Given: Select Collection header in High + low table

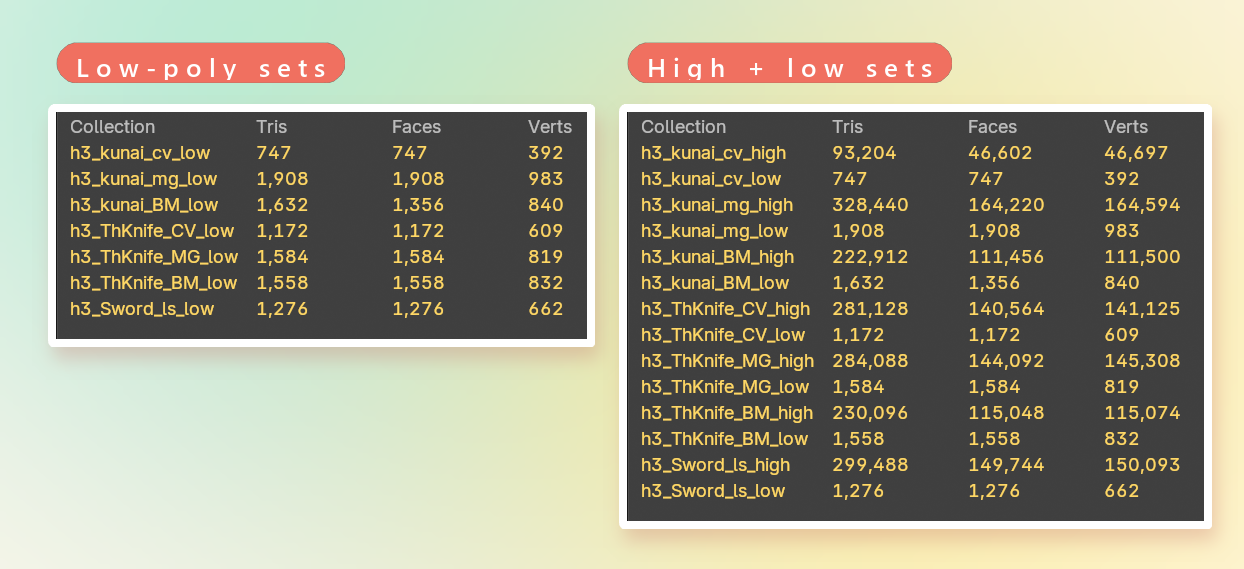Looking at the screenshot, I should pyautogui.click(x=684, y=127).
